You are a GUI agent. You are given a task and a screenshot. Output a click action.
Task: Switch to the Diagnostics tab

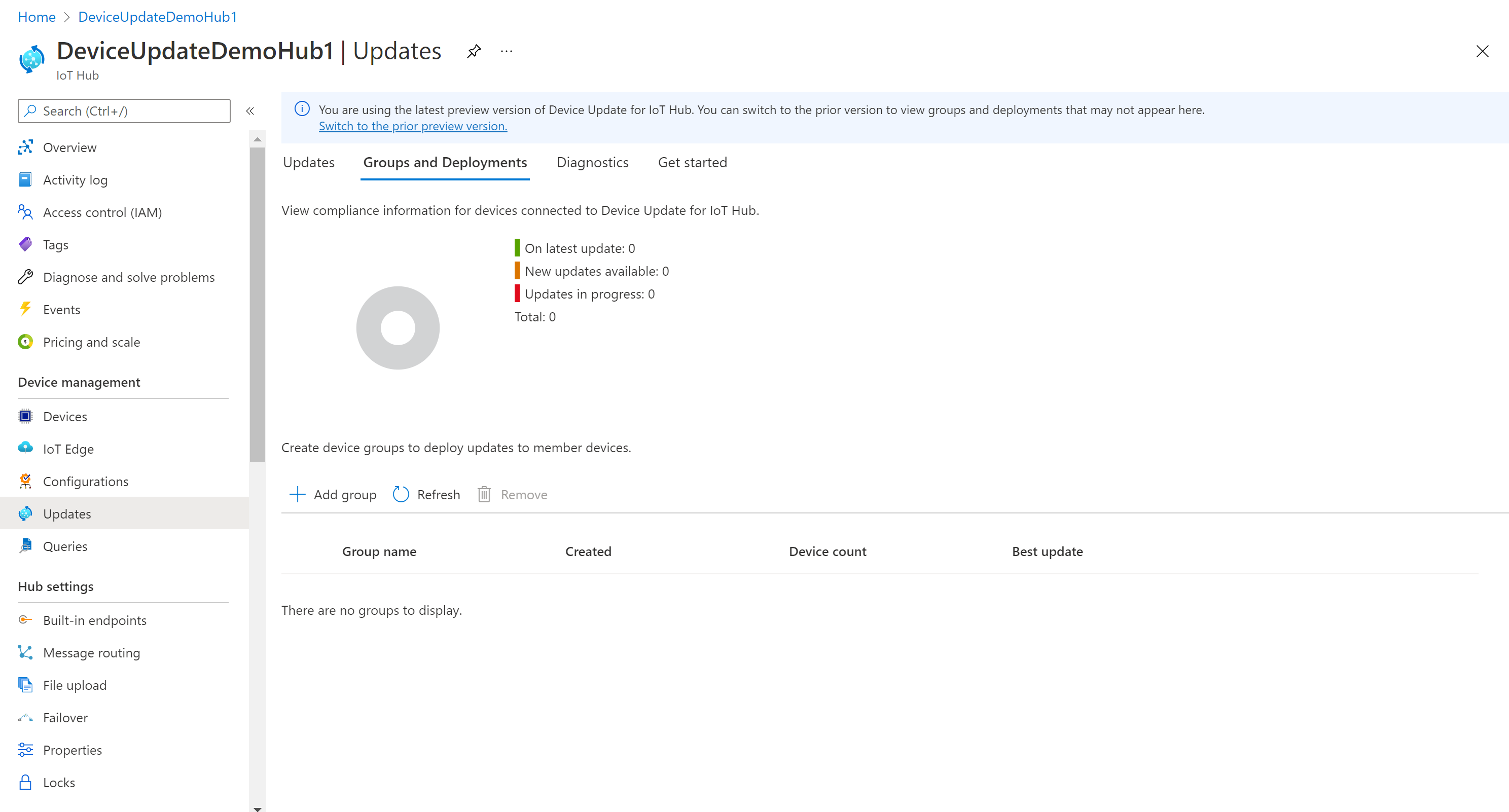pyautogui.click(x=592, y=162)
